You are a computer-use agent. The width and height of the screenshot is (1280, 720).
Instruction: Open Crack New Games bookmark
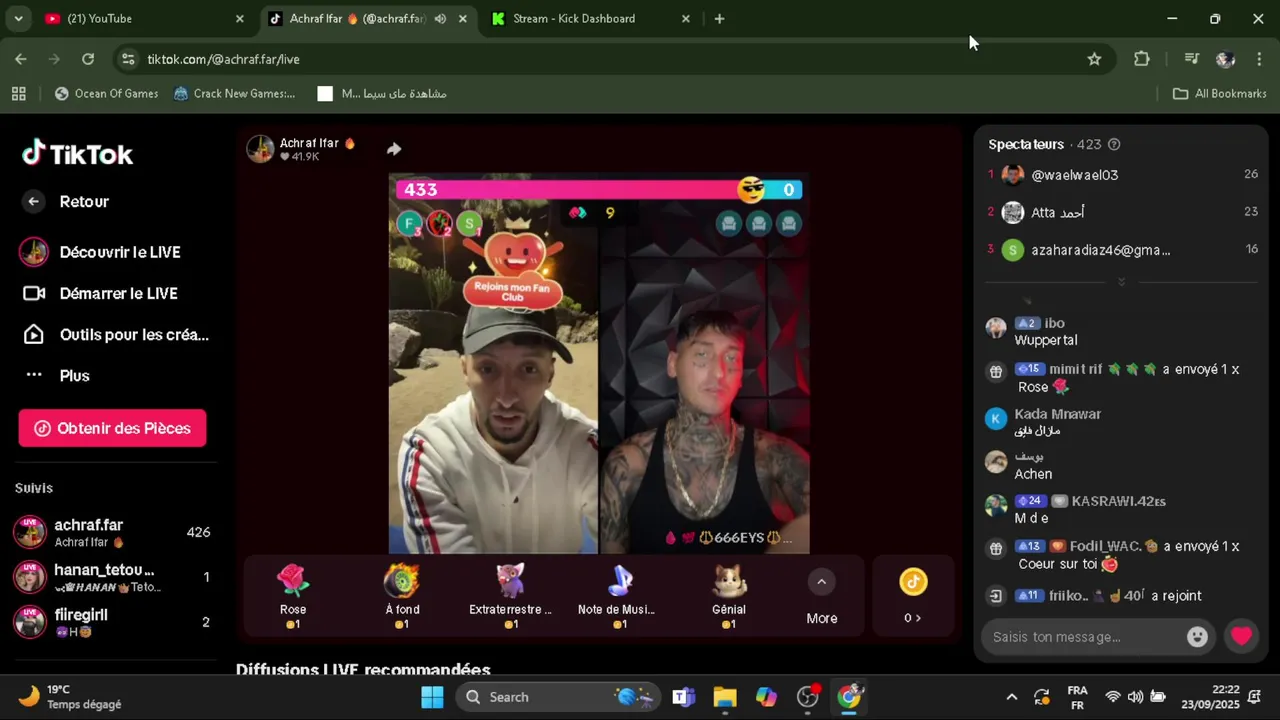pos(234,93)
